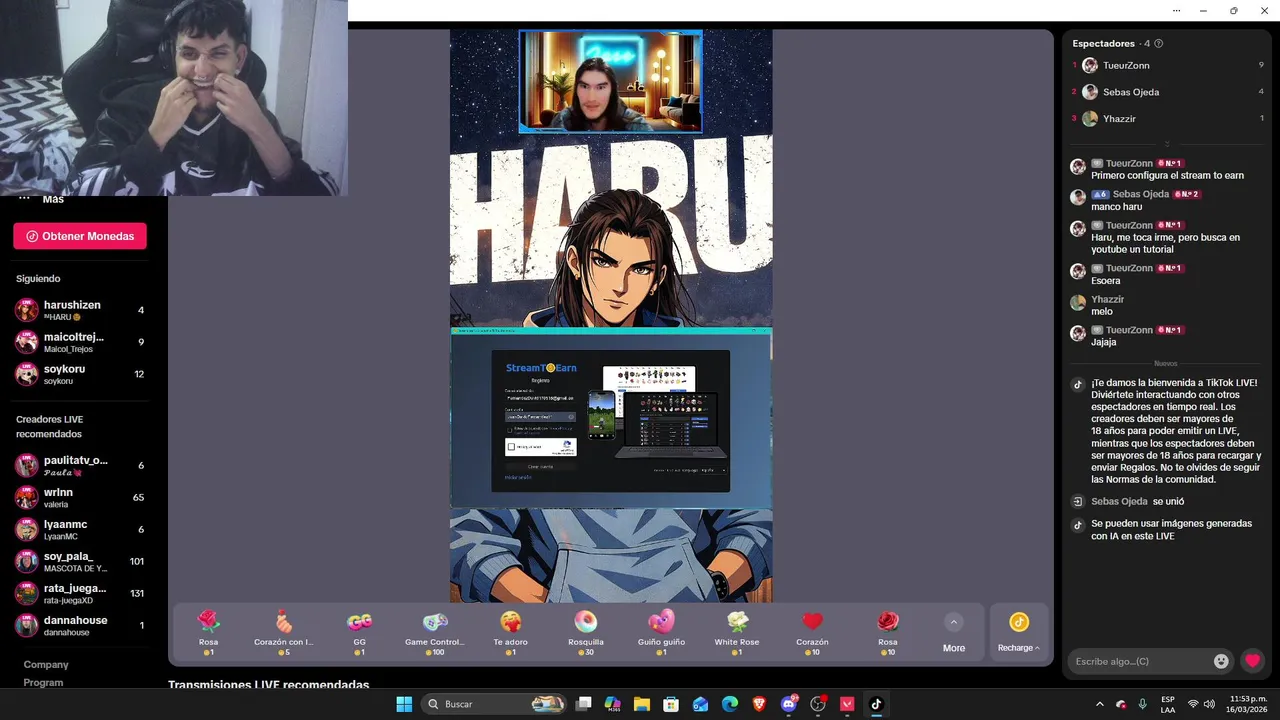Open Brave browser from taskbar

click(x=759, y=704)
